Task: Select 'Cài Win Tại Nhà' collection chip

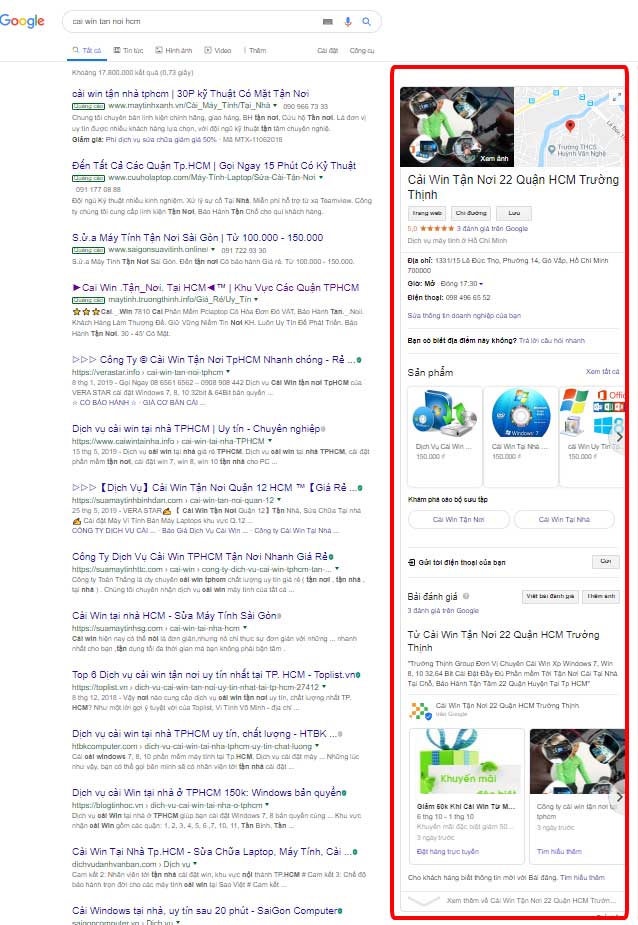Action: (x=564, y=520)
